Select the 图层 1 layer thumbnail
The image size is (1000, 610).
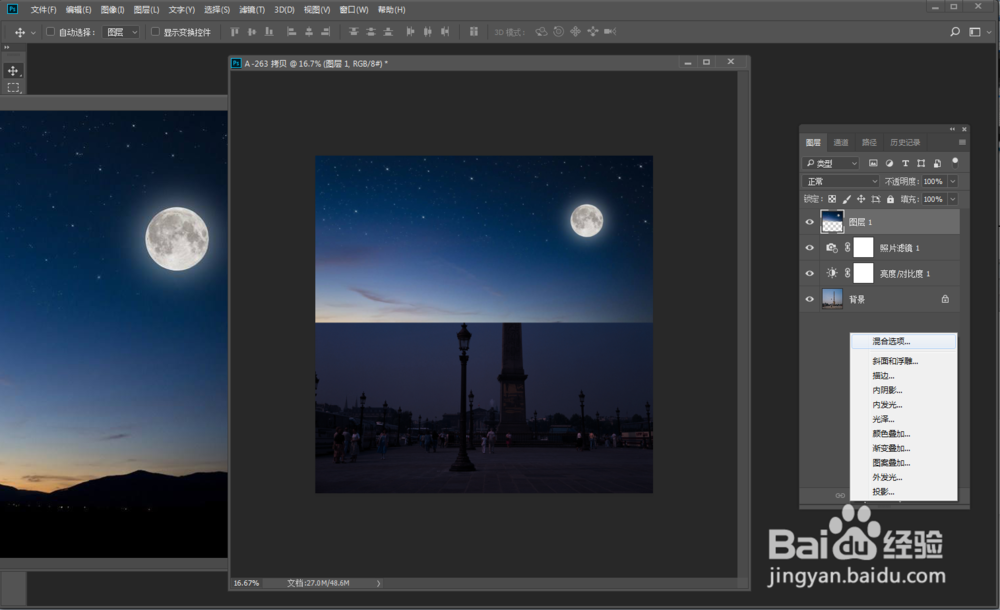[833, 221]
